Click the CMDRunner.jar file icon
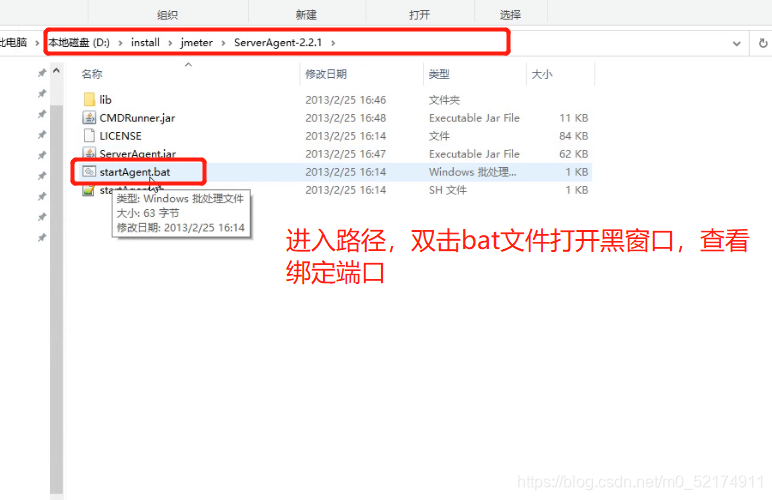The height and width of the screenshot is (500, 772). click(x=89, y=118)
